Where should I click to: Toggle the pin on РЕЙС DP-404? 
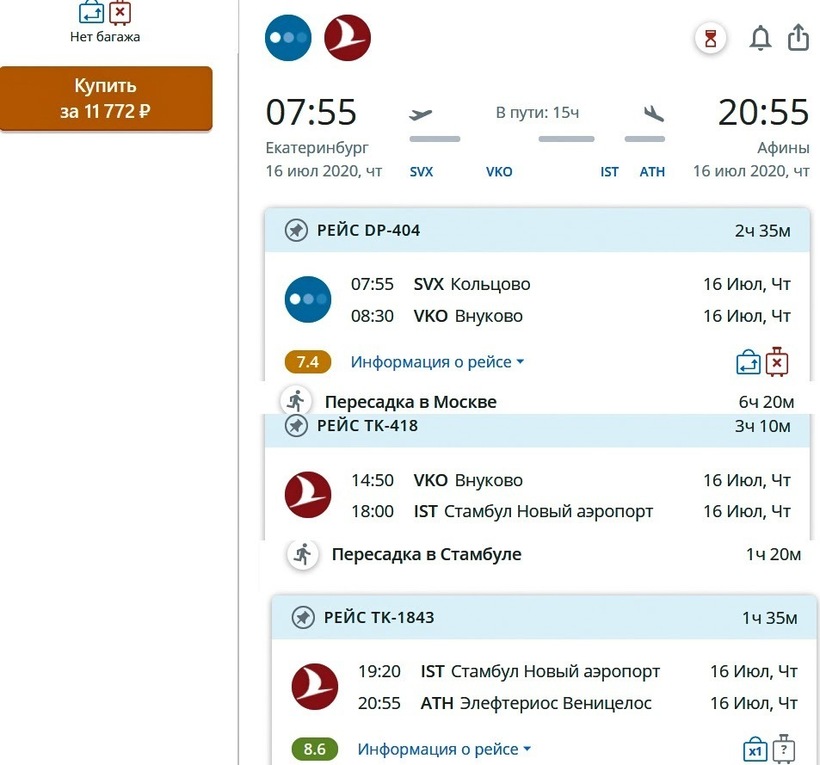pos(296,231)
